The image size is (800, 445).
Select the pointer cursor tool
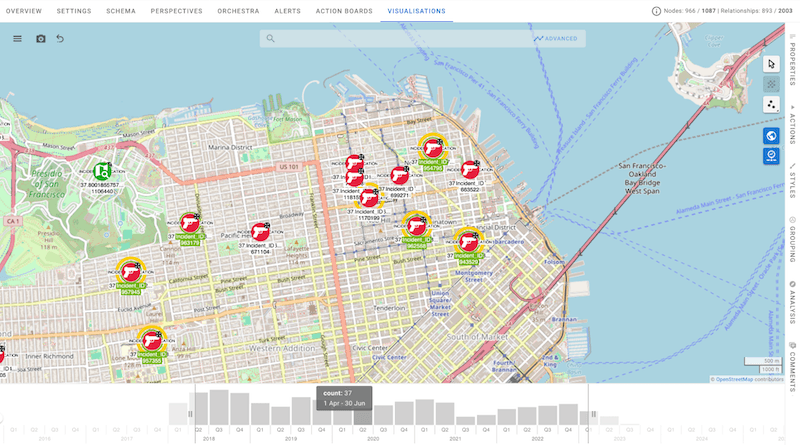pos(771,63)
